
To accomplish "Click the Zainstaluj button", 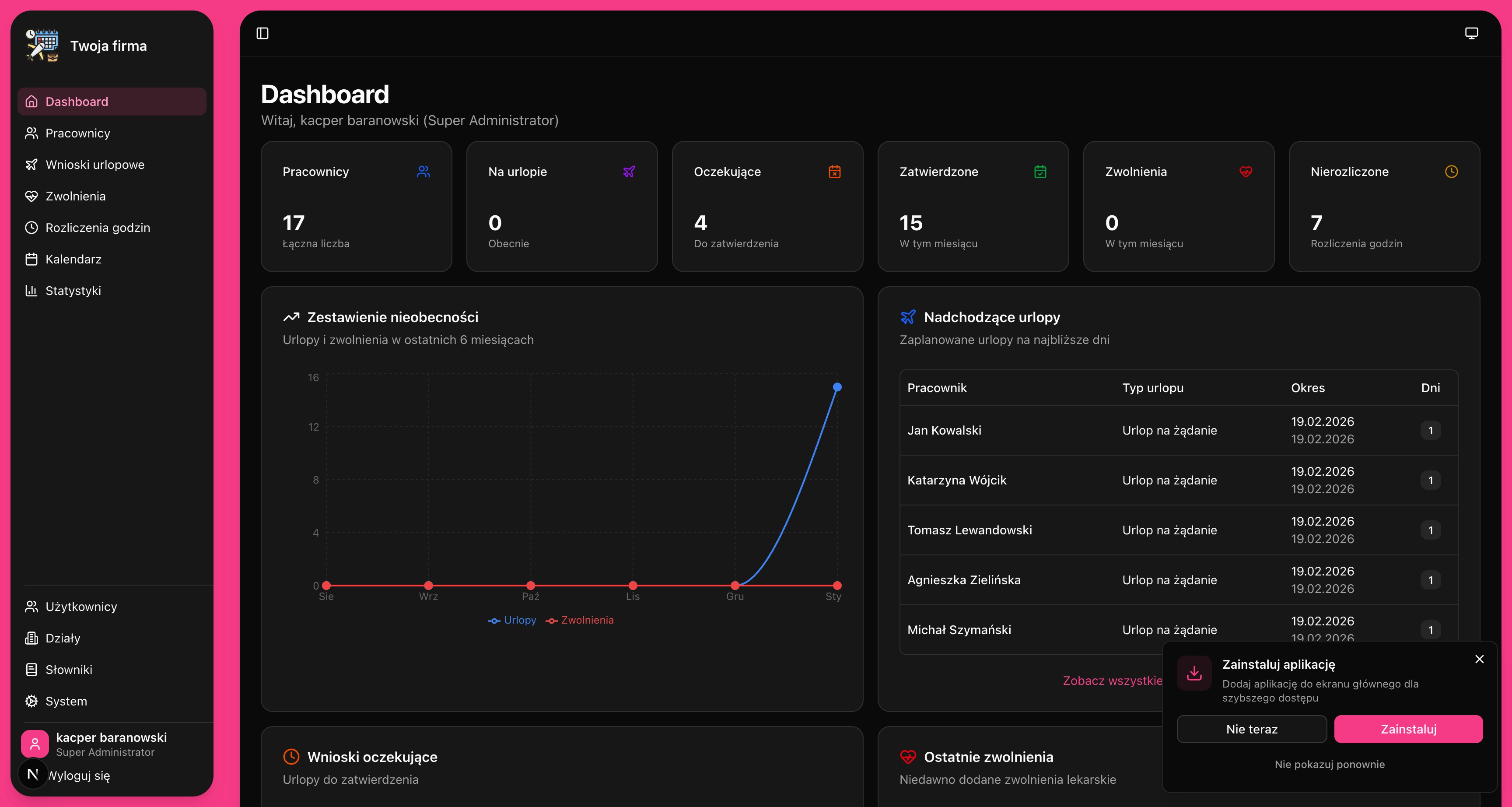I will point(1408,729).
